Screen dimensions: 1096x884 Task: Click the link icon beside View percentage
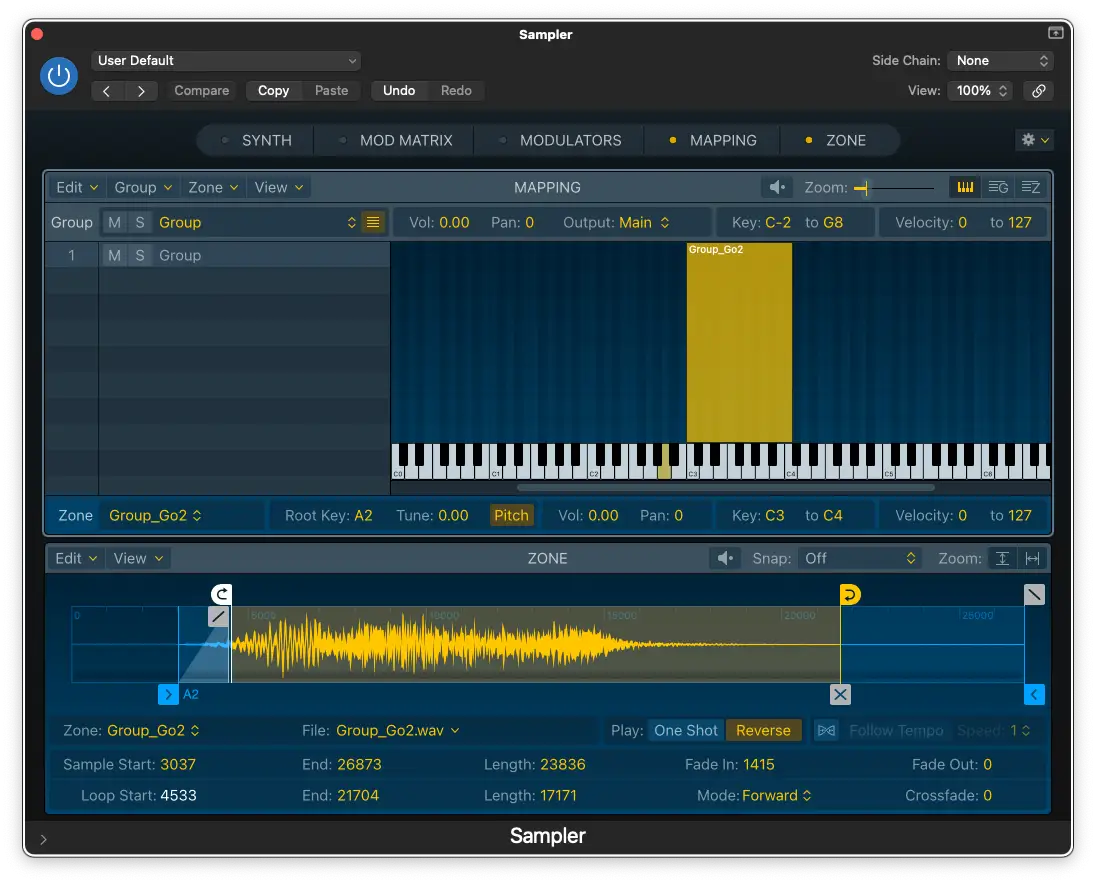pos(1039,91)
